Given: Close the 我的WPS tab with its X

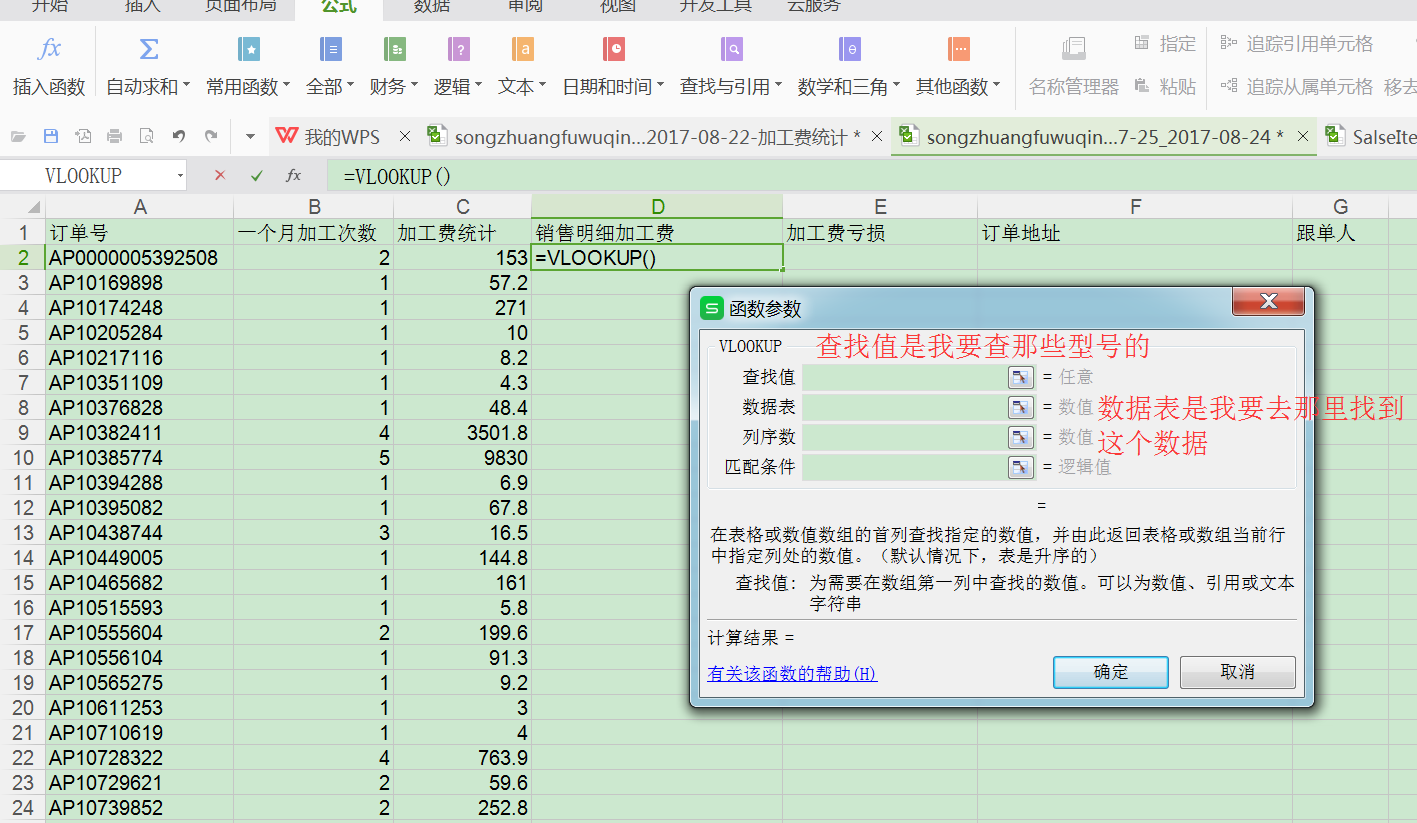Looking at the screenshot, I should tap(404, 136).
